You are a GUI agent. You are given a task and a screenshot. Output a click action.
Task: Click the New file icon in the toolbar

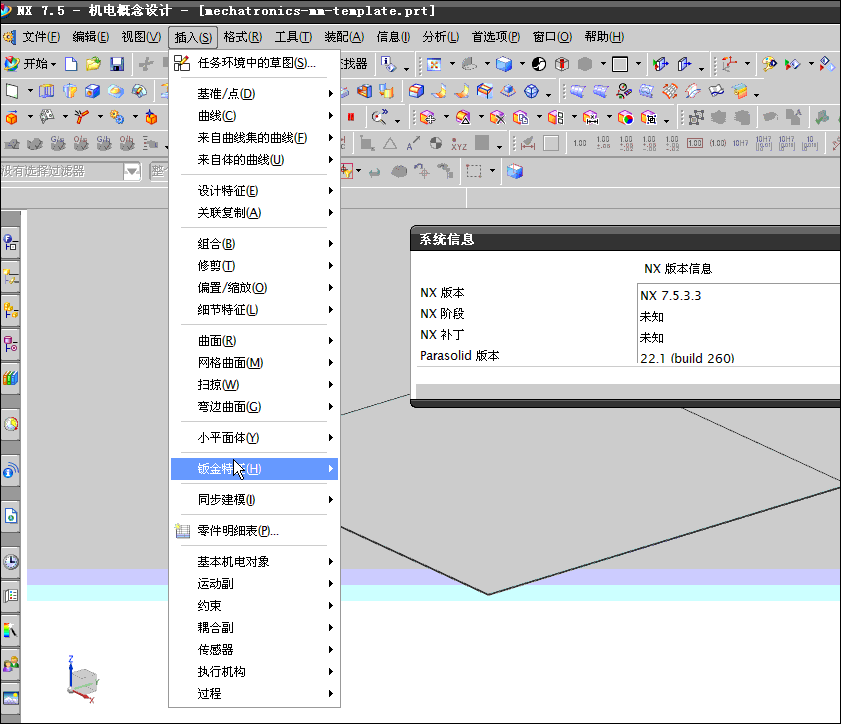tap(71, 64)
